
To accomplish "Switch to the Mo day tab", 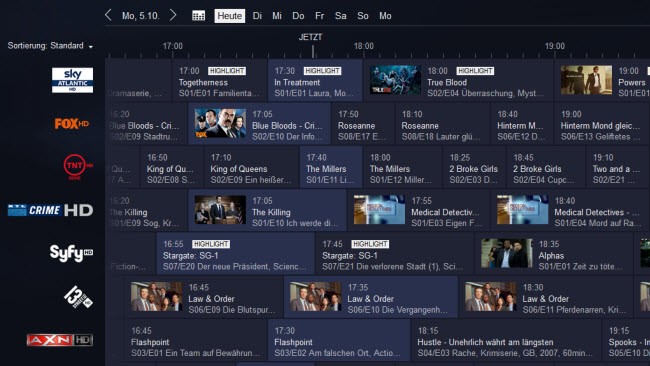I will pos(385,16).
